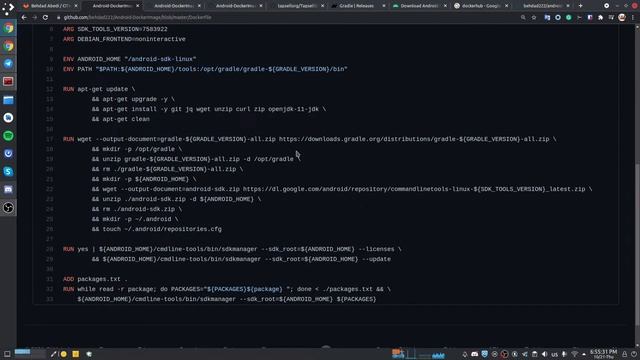Screen dimensions: 640x360
Task: Click the Discord icon in system tray
Action: click(x=474, y=354)
